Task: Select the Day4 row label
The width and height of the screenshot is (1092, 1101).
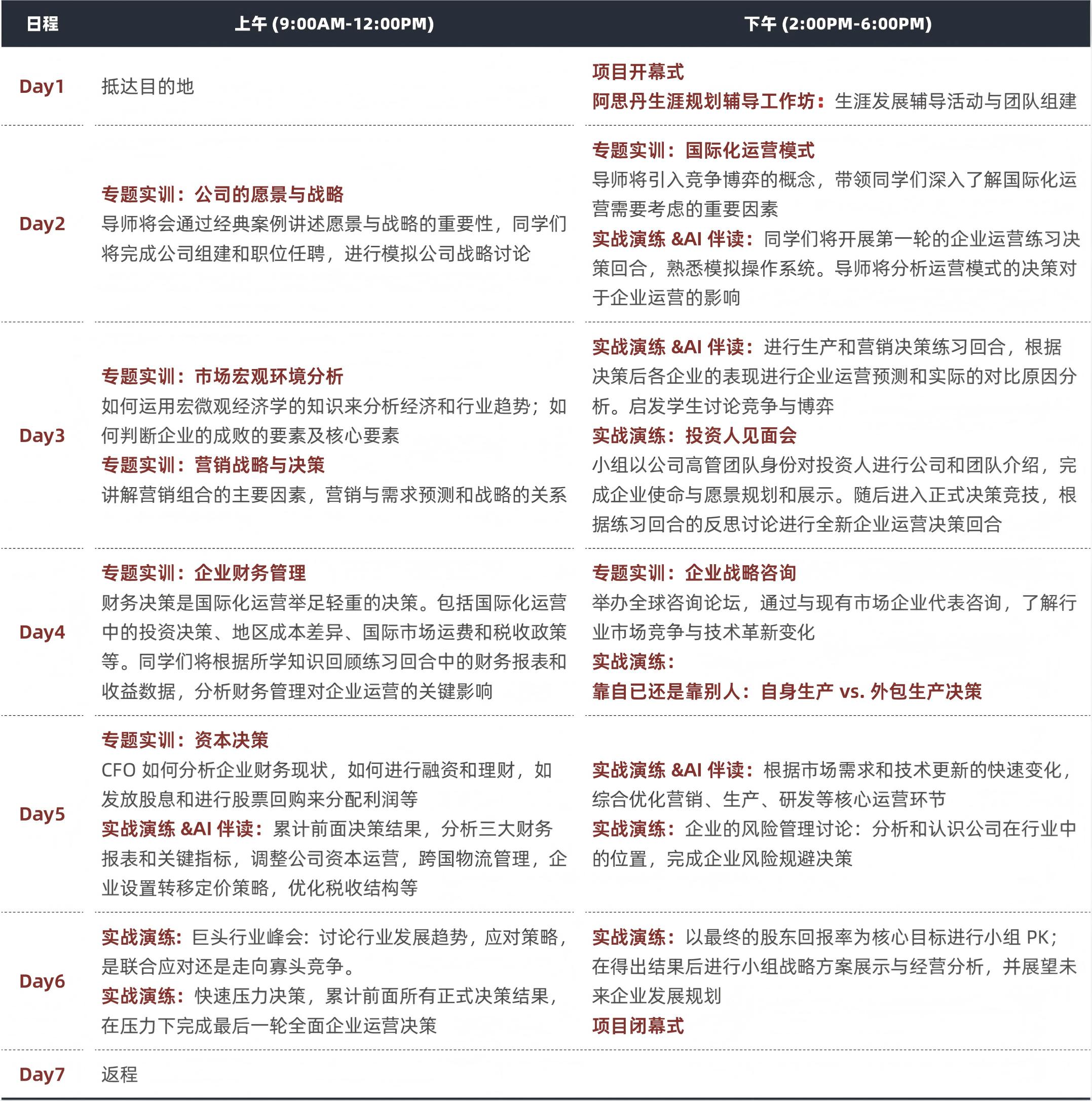Action: [42, 632]
